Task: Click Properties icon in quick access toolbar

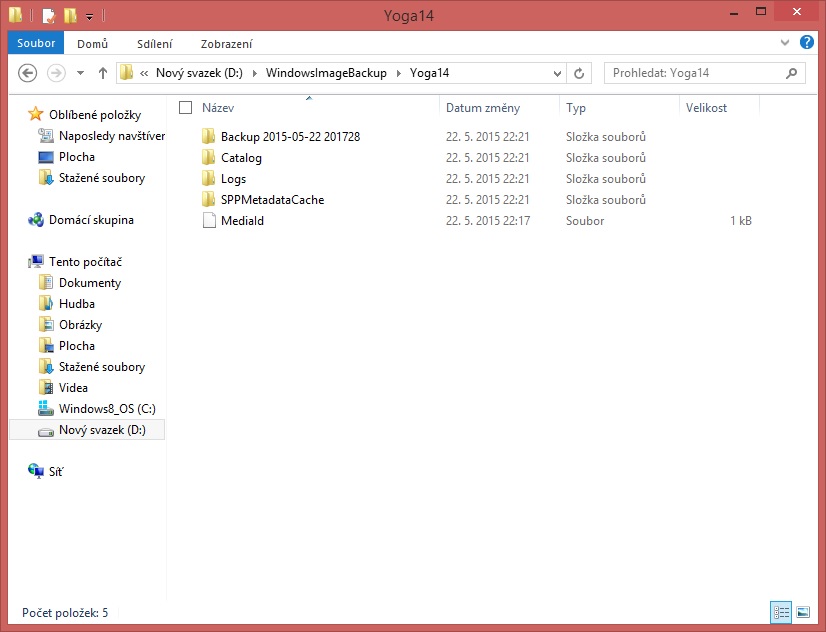Action: click(48, 15)
